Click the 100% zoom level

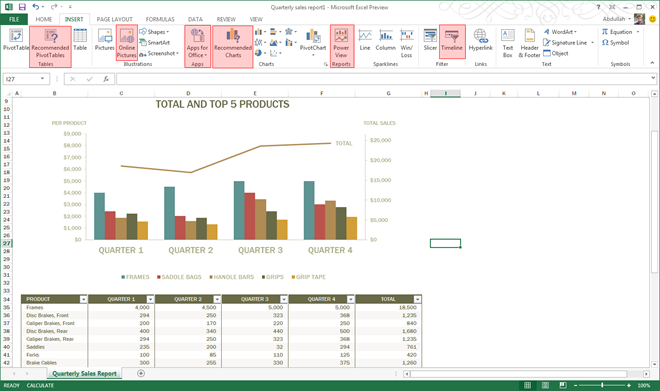point(644,385)
